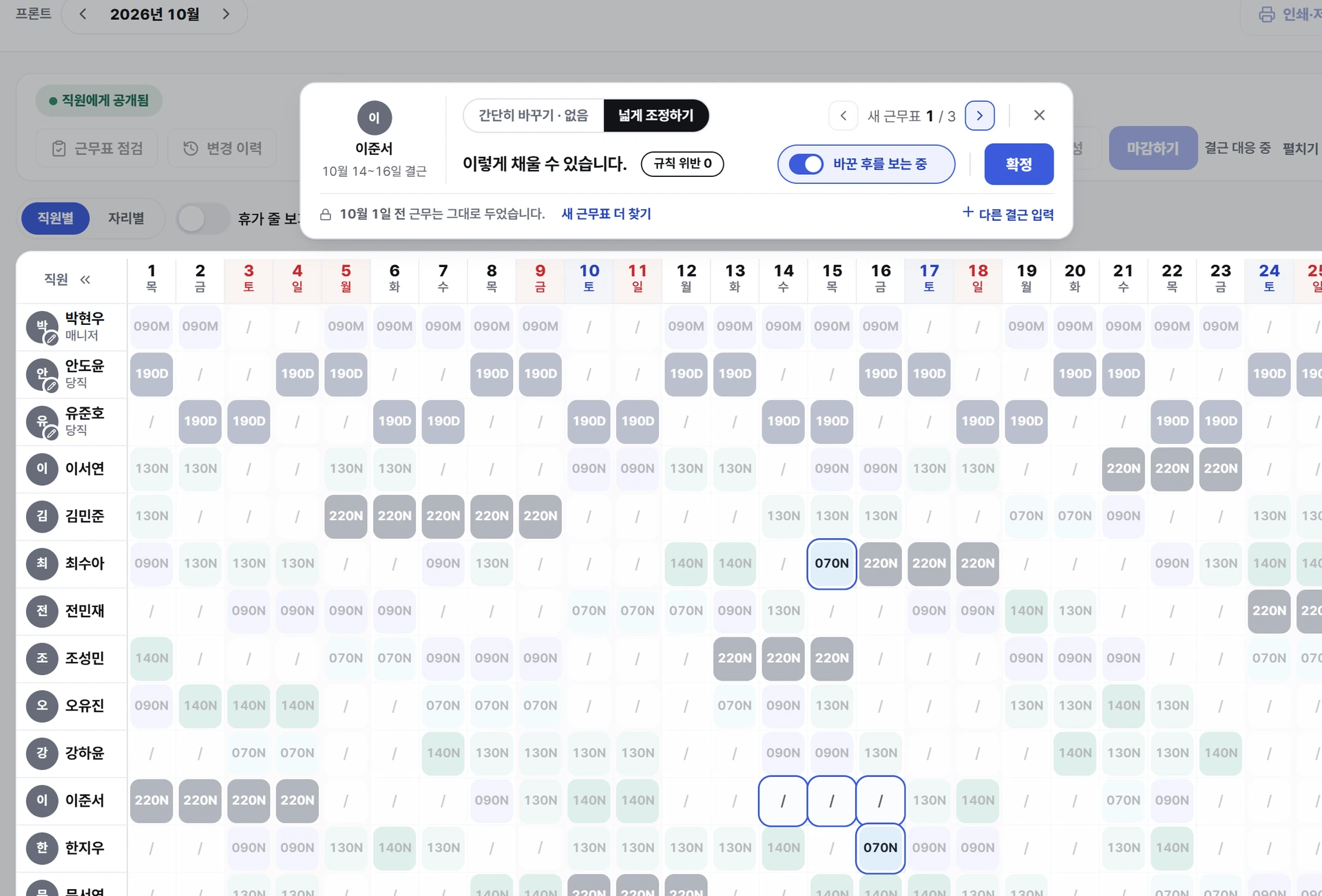
Task: Click day 10 토 column header
Action: point(589,279)
